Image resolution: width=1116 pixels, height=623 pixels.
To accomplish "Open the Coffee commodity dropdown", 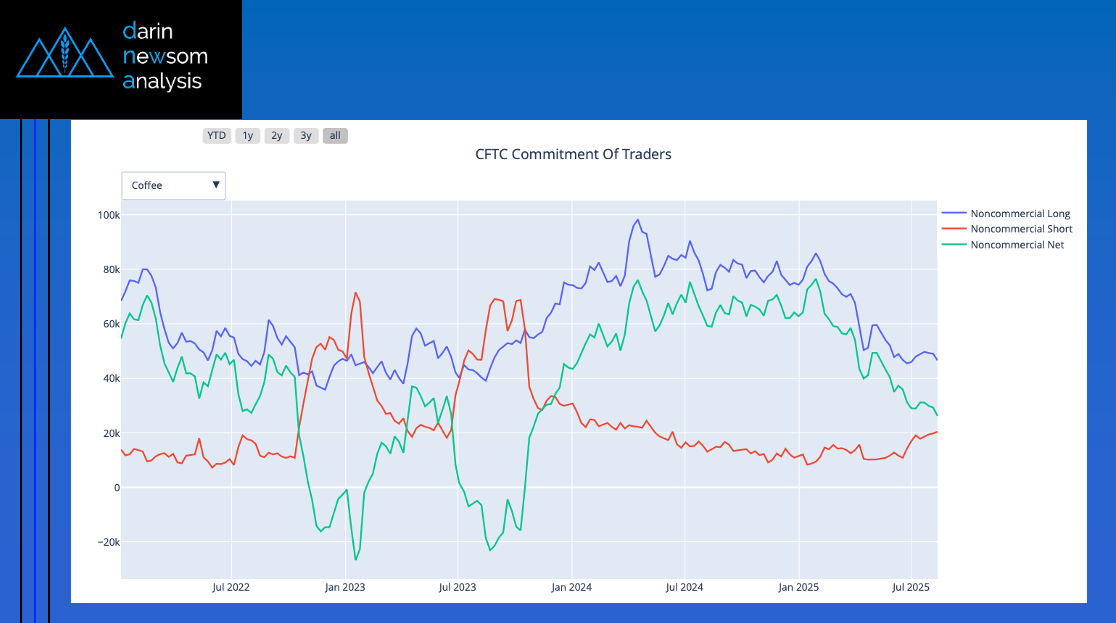I will (165, 185).
